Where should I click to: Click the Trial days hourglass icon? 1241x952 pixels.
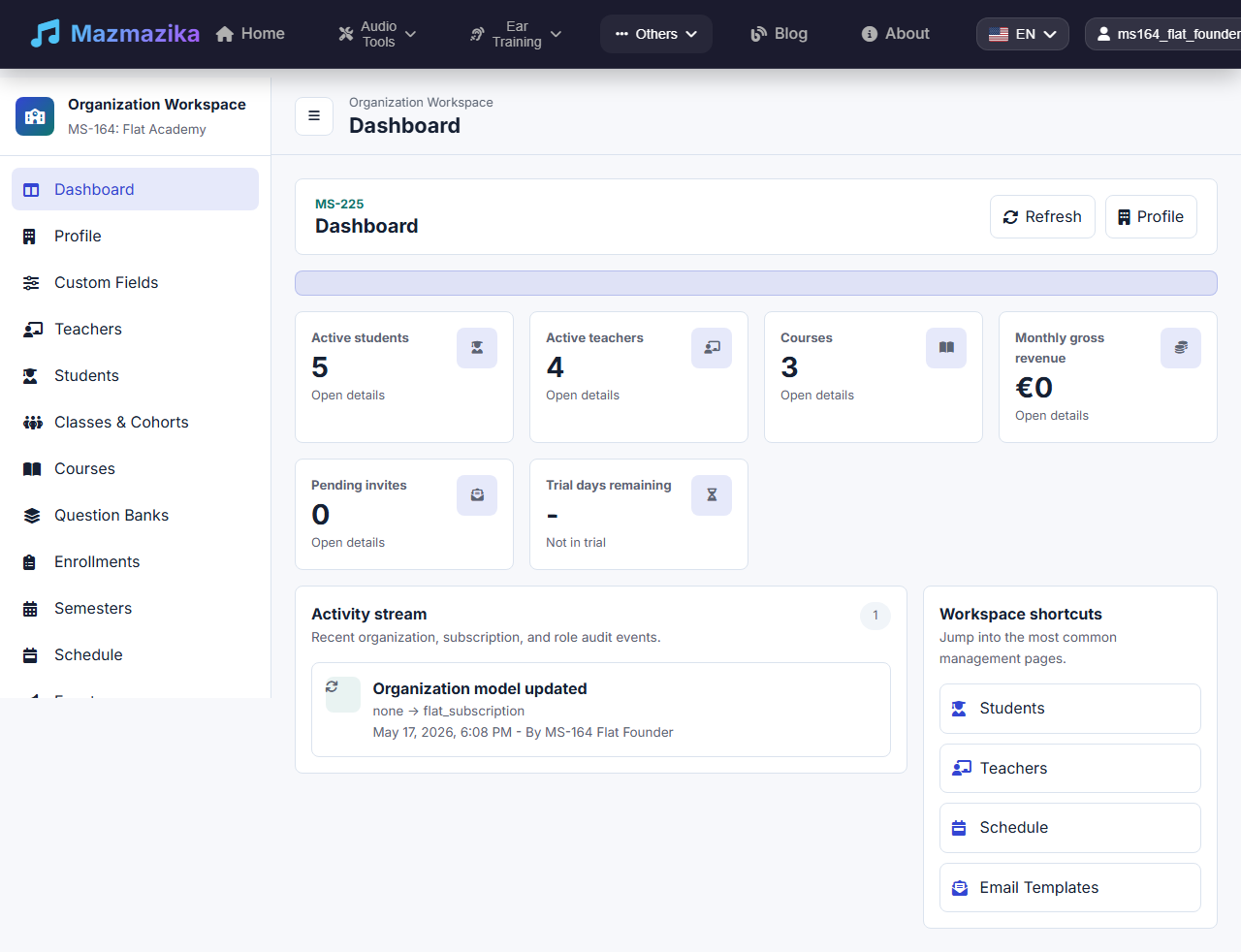[x=712, y=495]
